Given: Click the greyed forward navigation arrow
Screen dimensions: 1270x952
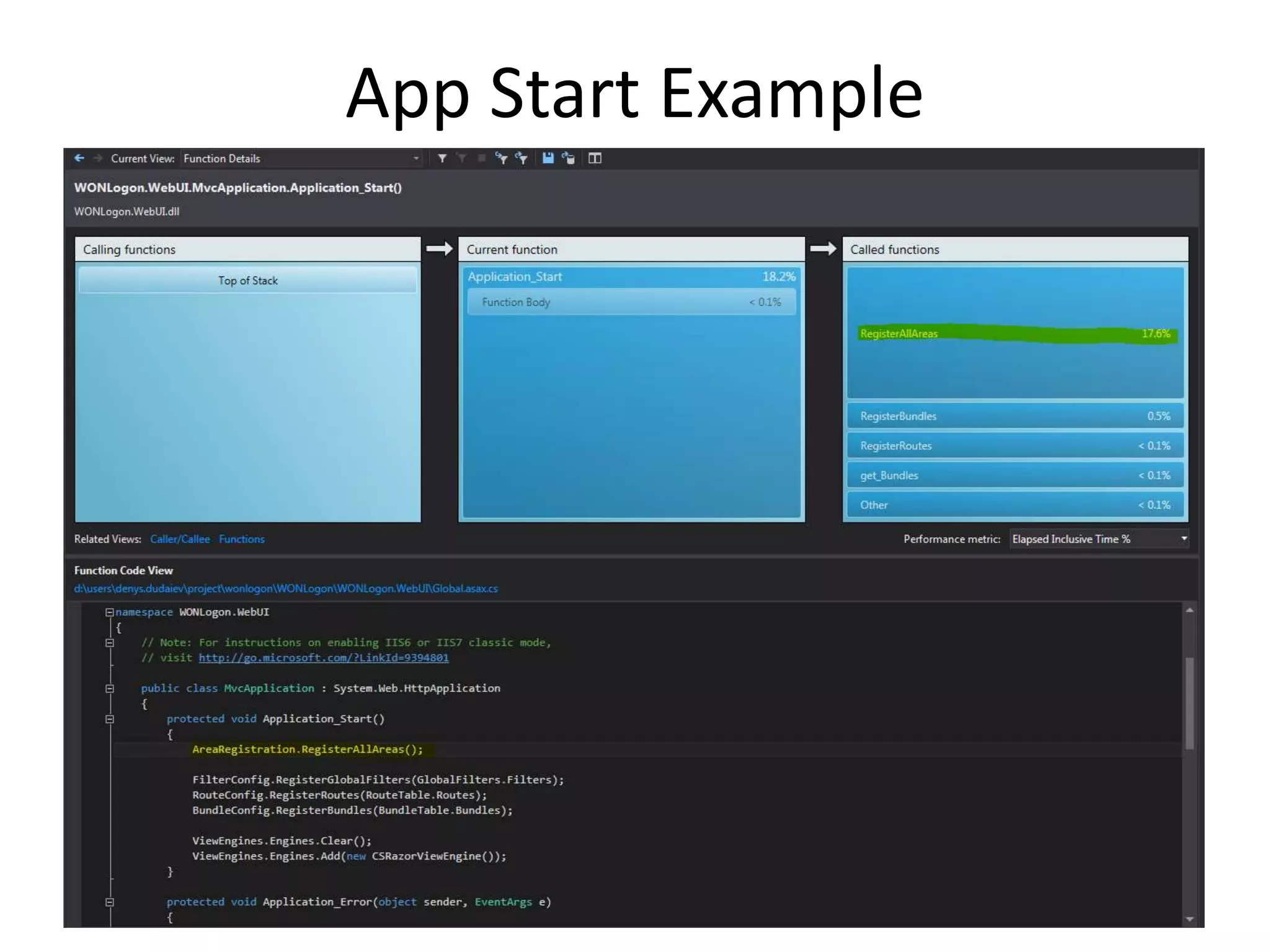Looking at the screenshot, I should [98, 158].
